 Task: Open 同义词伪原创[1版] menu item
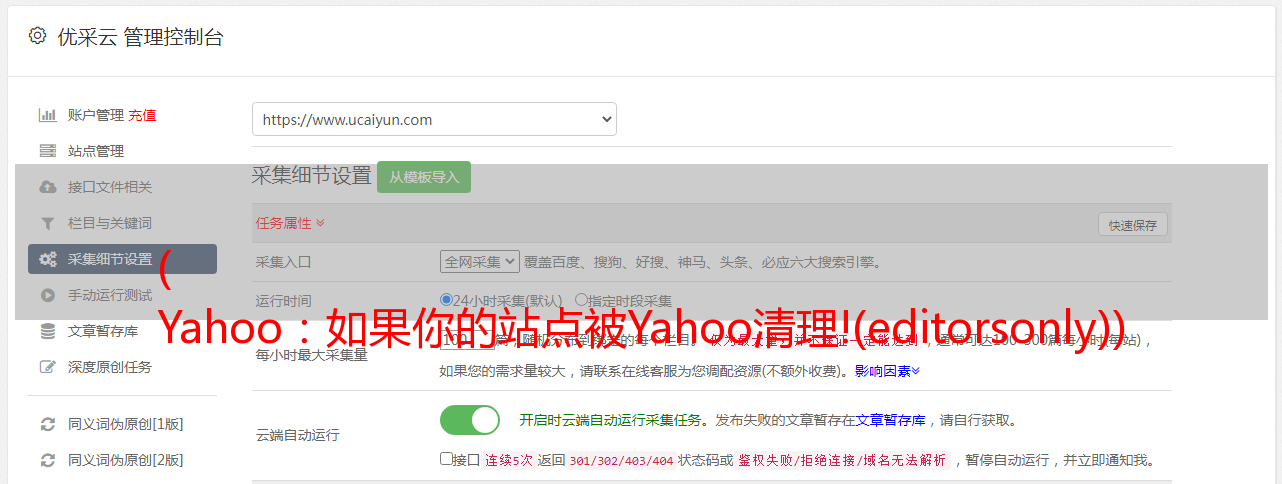coord(125,424)
